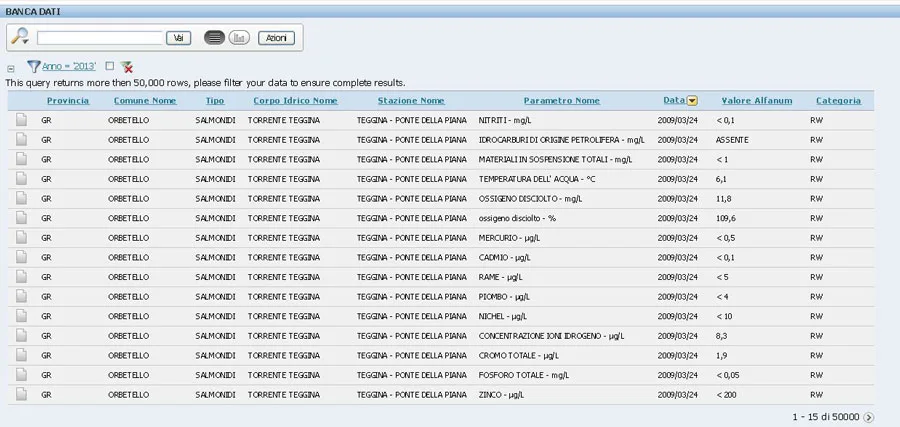Select the '< 200' value cell

[726, 395]
